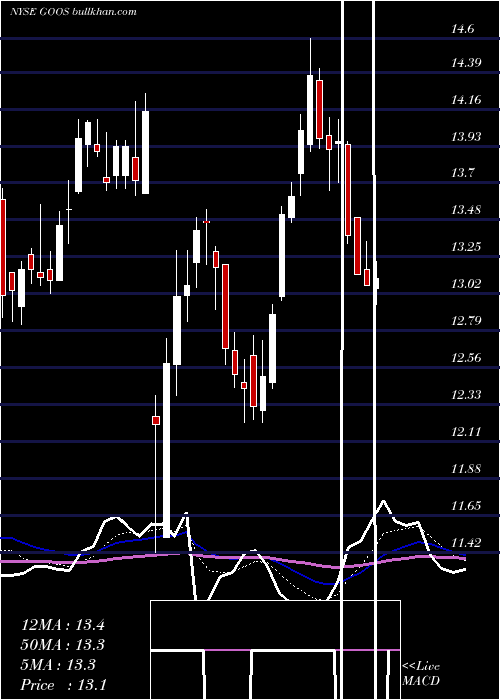Click the 13.02 price axis label
This screenshot has height=700, width=500.
click(x=466, y=283)
